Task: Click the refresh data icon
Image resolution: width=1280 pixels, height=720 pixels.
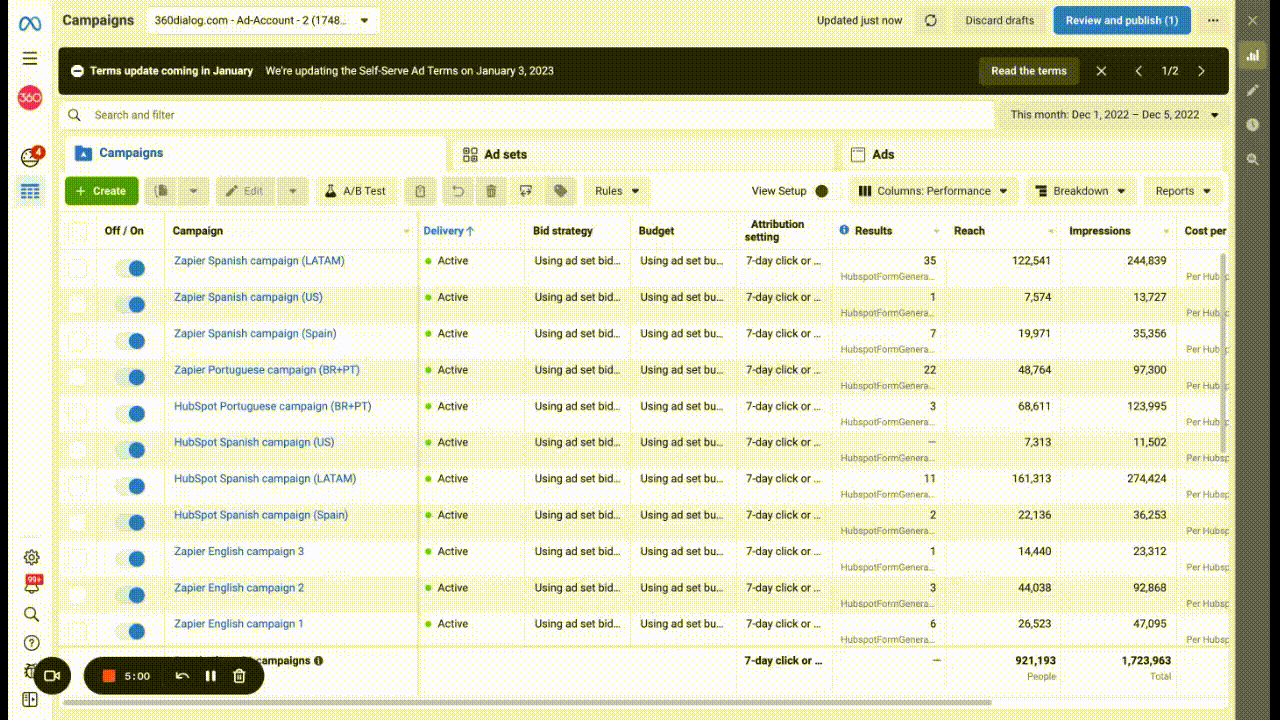Action: point(931,20)
